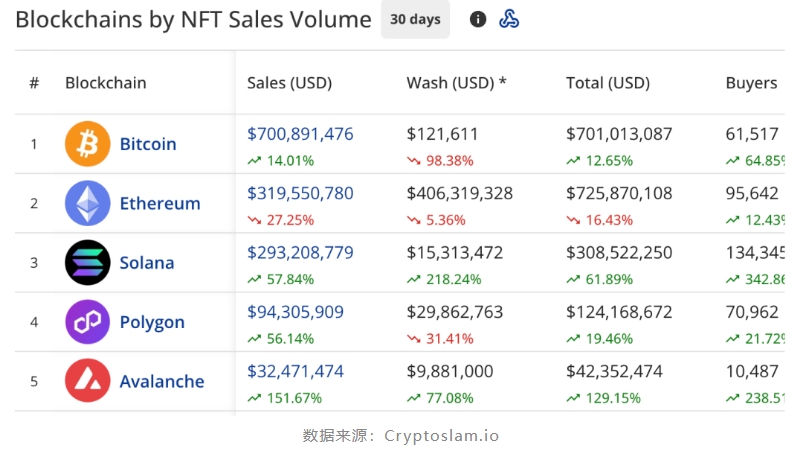Click Bitcoin buyers count 61,517
The image size is (795, 451).
click(752, 134)
